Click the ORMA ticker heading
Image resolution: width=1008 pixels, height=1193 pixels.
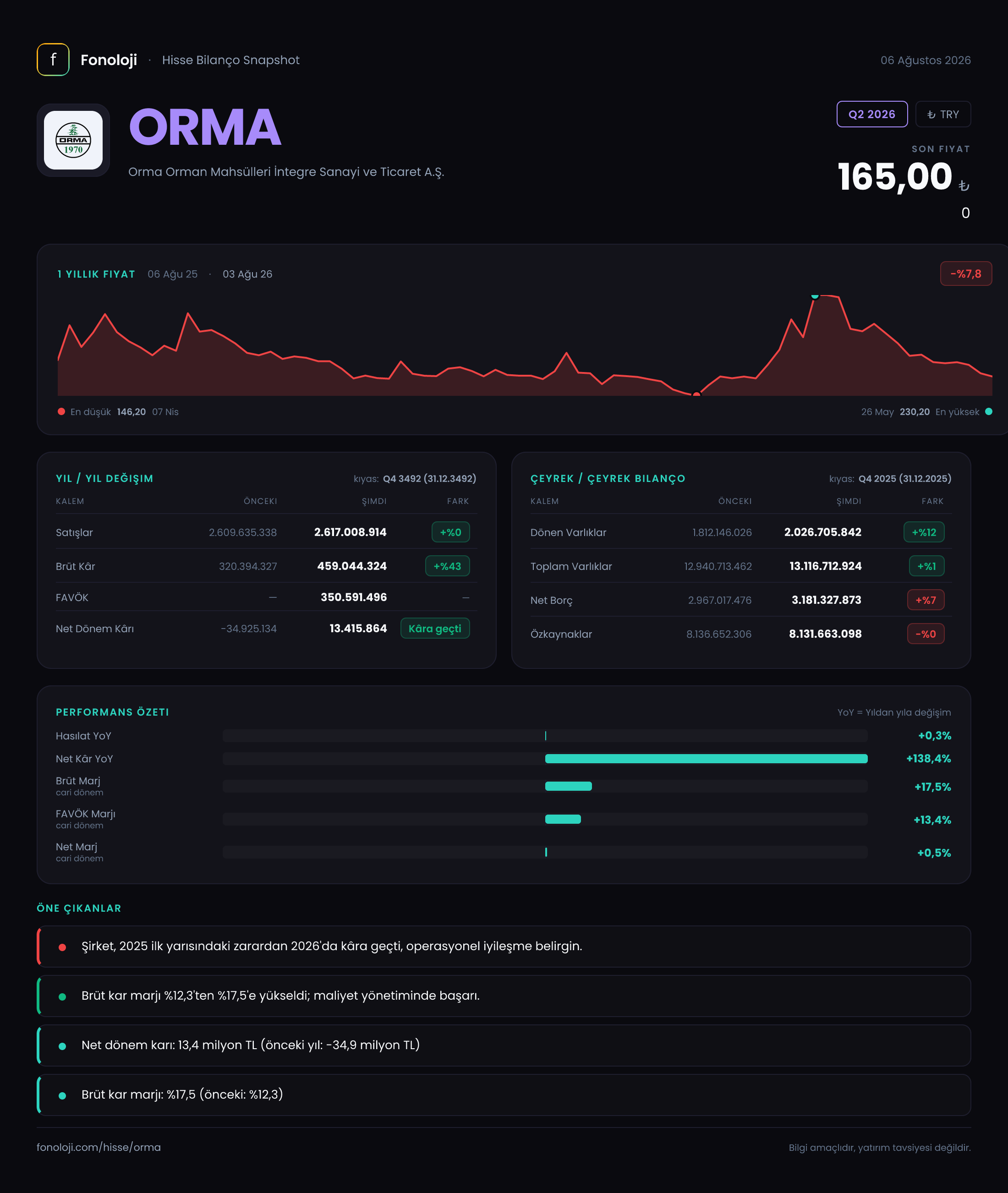coord(205,127)
